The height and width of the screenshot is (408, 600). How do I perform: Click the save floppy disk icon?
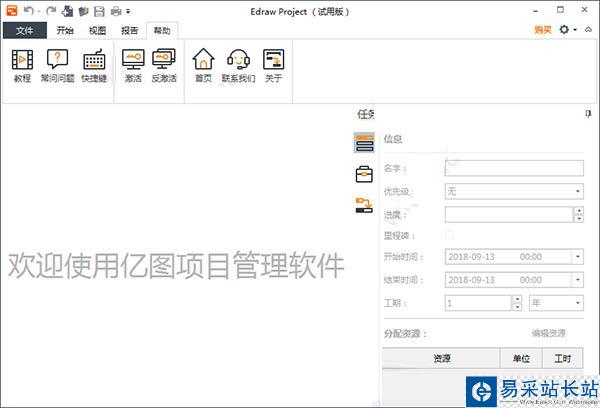click(x=99, y=11)
